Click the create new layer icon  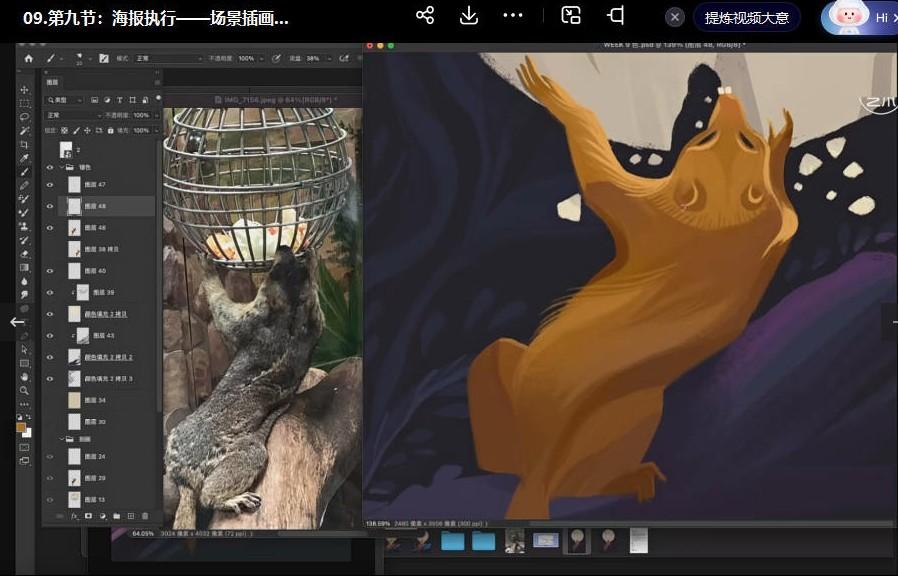[x=131, y=516]
